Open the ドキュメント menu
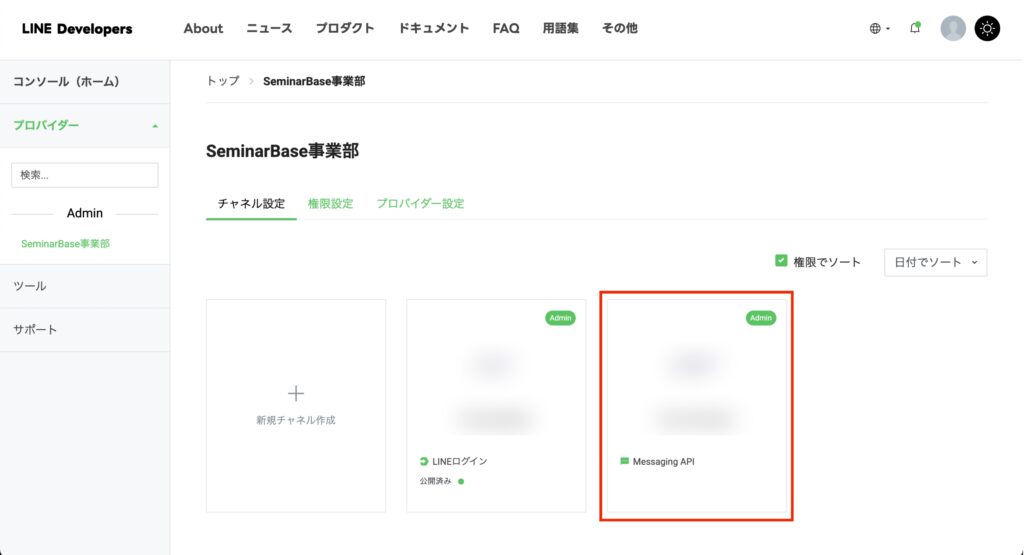Image resolution: width=1024 pixels, height=555 pixels. click(433, 28)
